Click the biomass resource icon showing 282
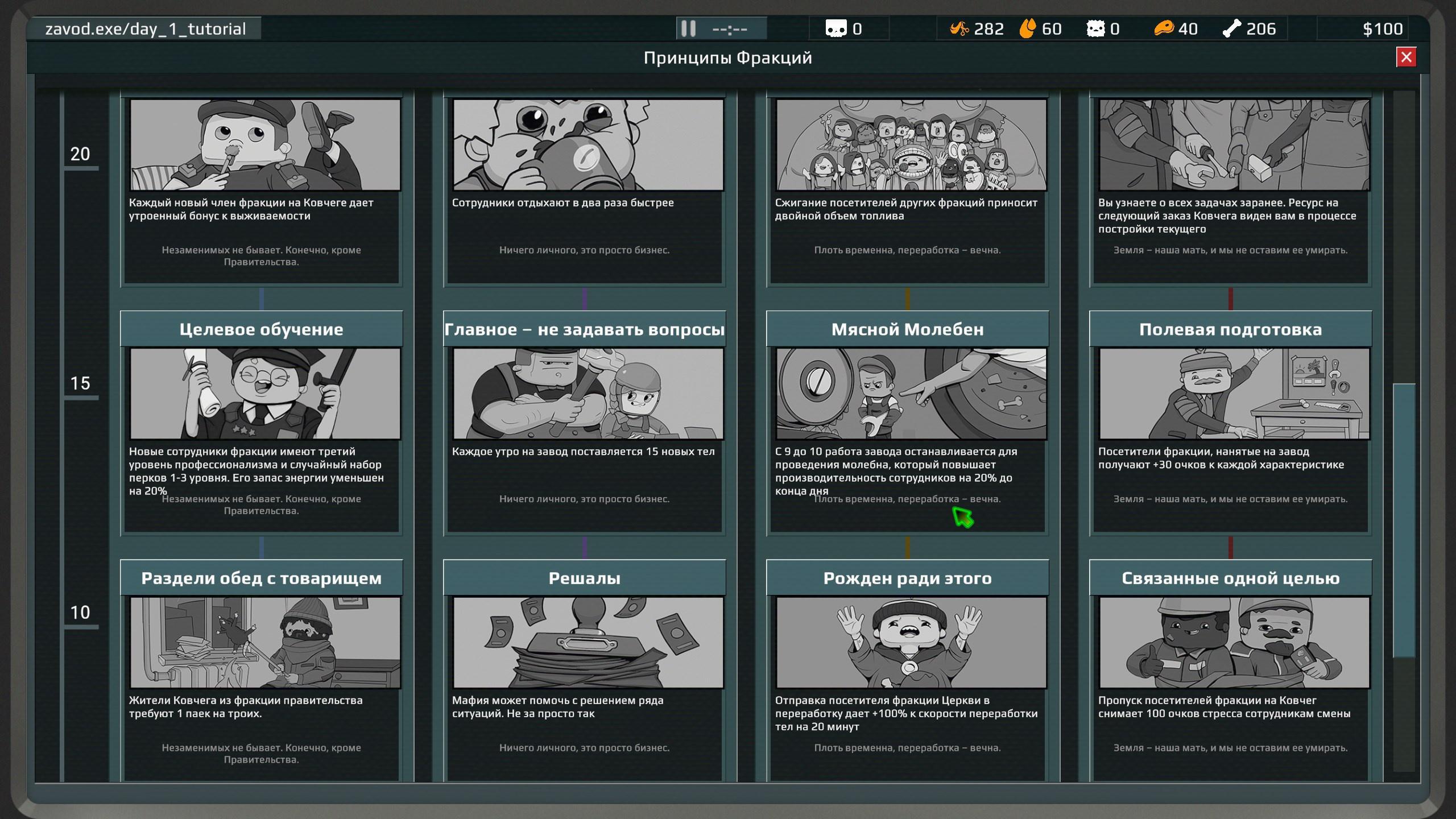Image resolution: width=1456 pixels, height=819 pixels. tap(959, 28)
